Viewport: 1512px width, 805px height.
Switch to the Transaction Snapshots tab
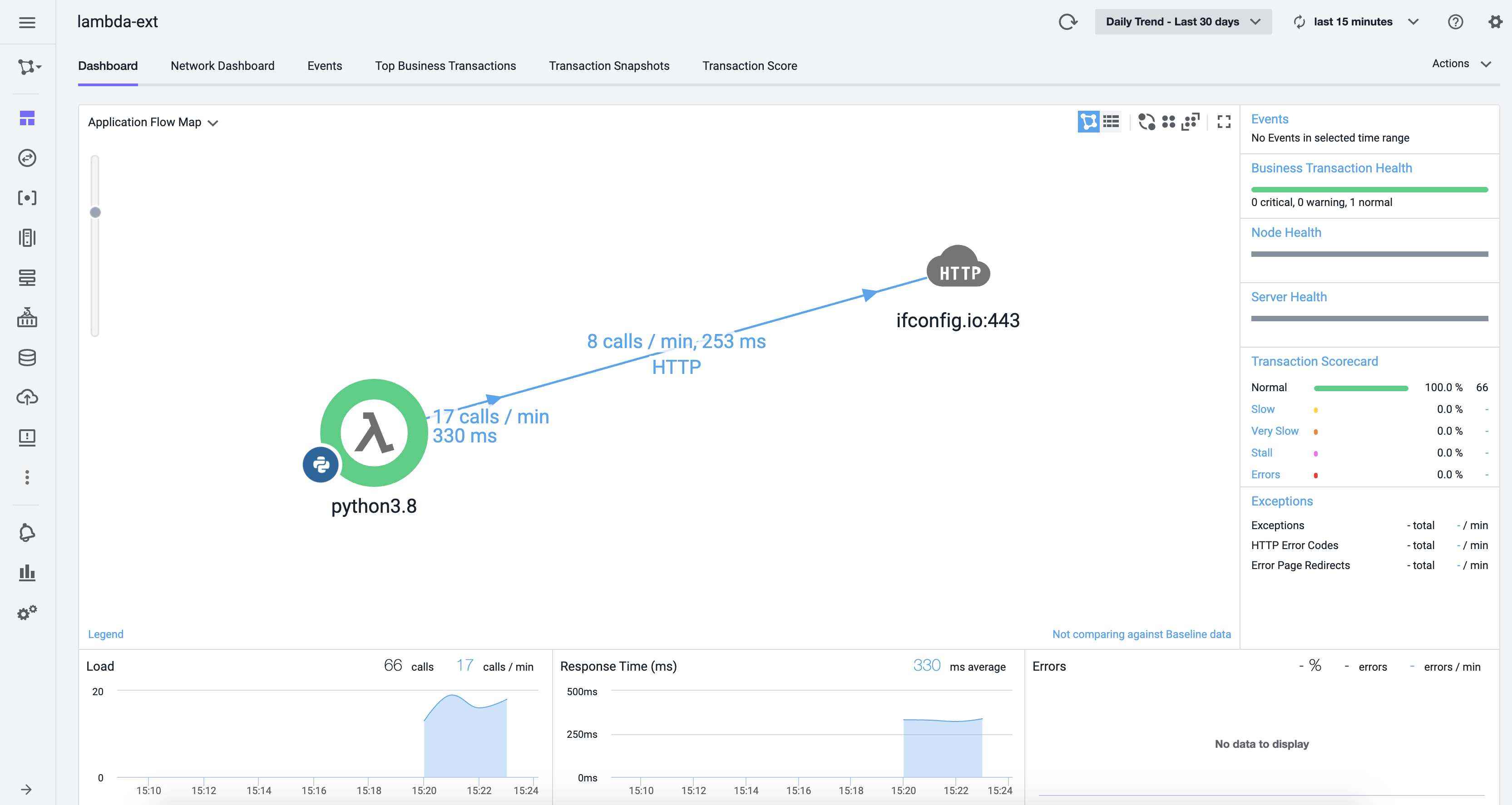pyautogui.click(x=609, y=66)
